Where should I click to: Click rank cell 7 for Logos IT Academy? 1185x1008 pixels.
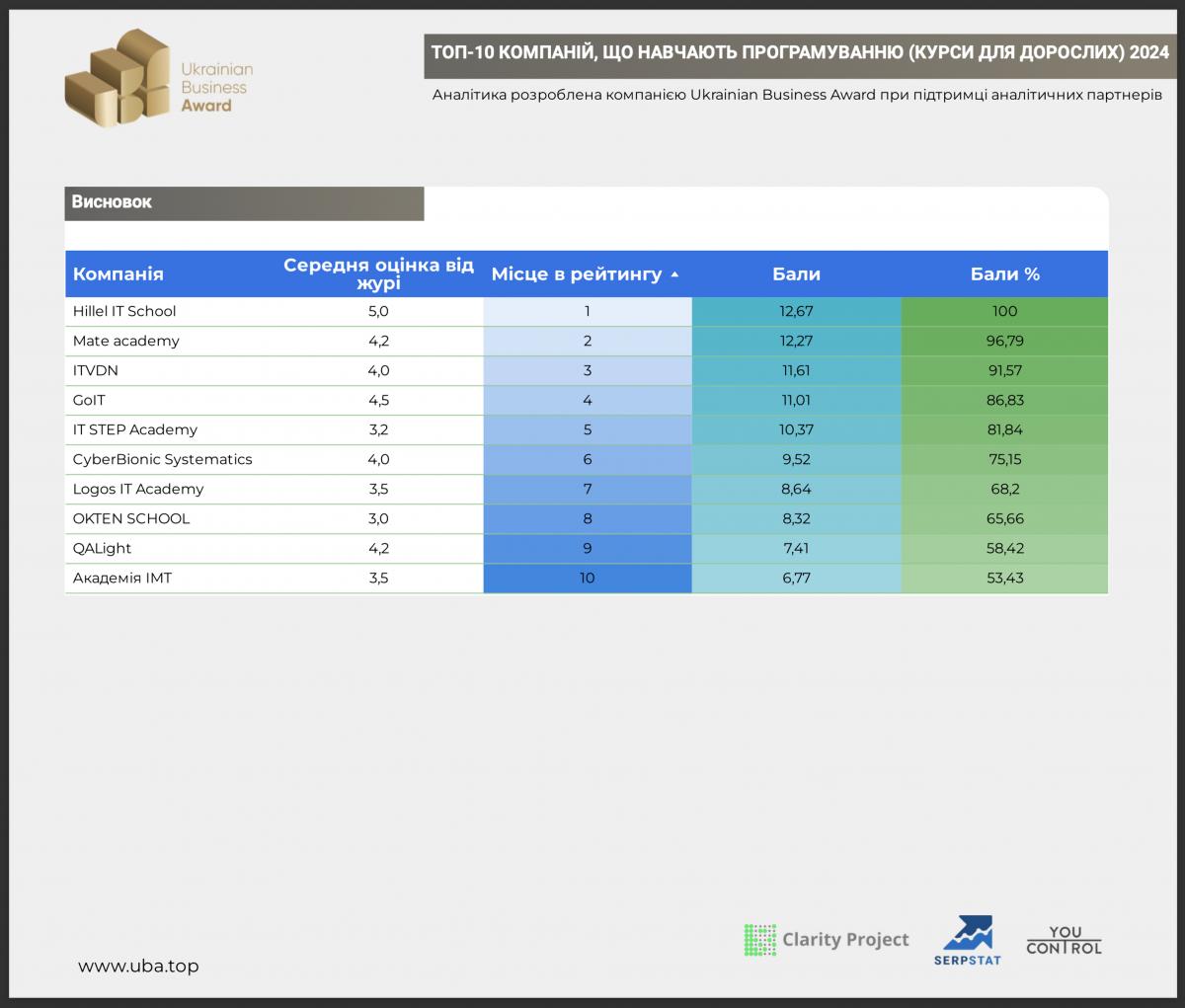(588, 489)
